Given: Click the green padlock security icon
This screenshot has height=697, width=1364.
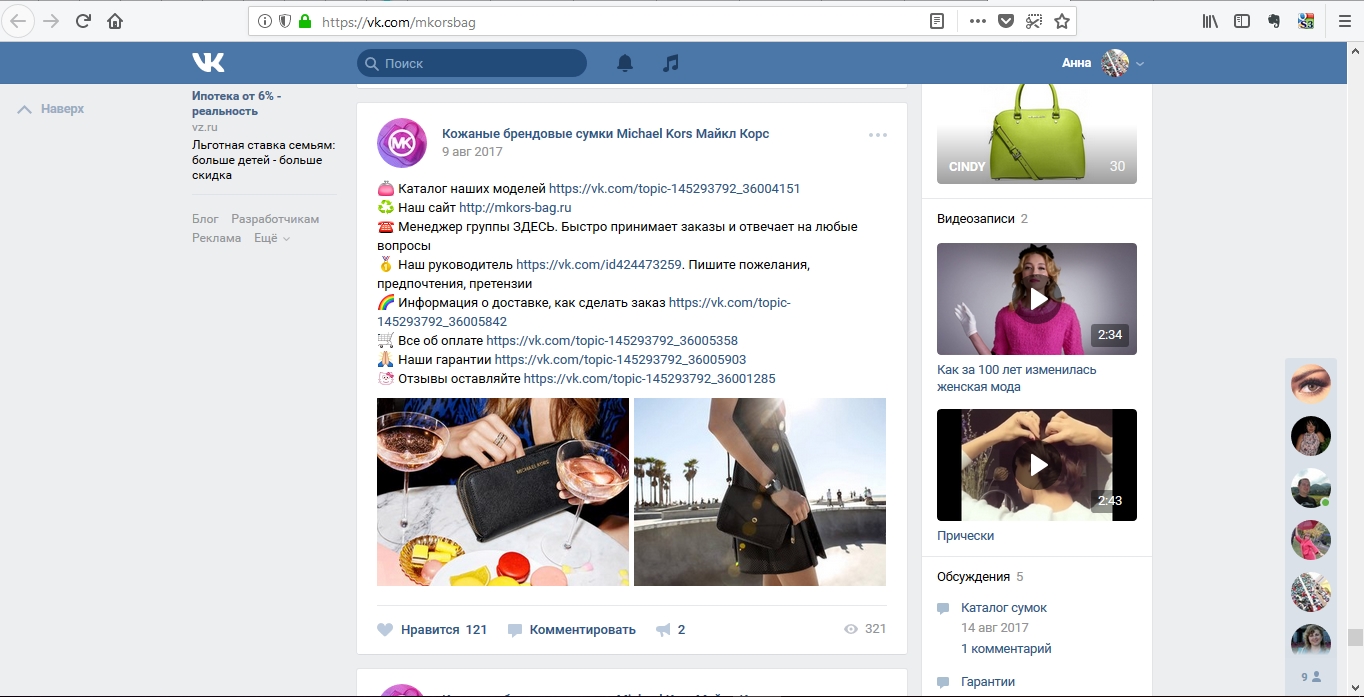Looking at the screenshot, I should [x=305, y=21].
